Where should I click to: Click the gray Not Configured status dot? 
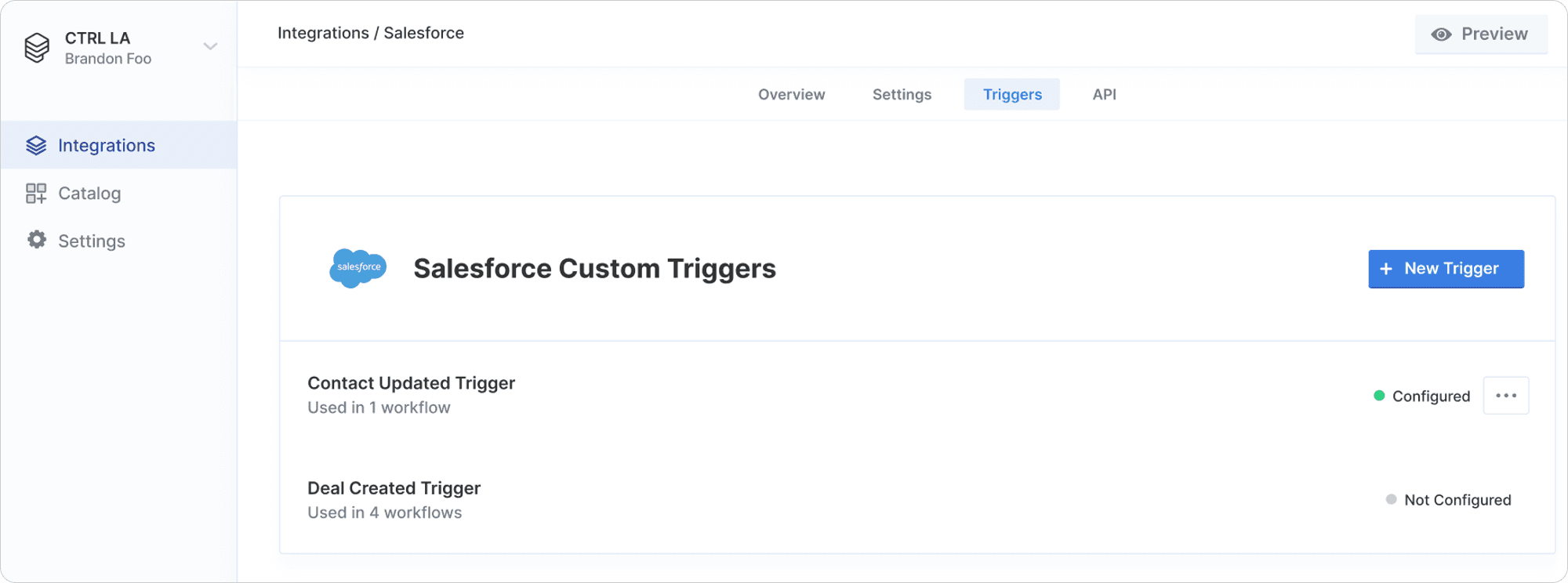(1391, 499)
